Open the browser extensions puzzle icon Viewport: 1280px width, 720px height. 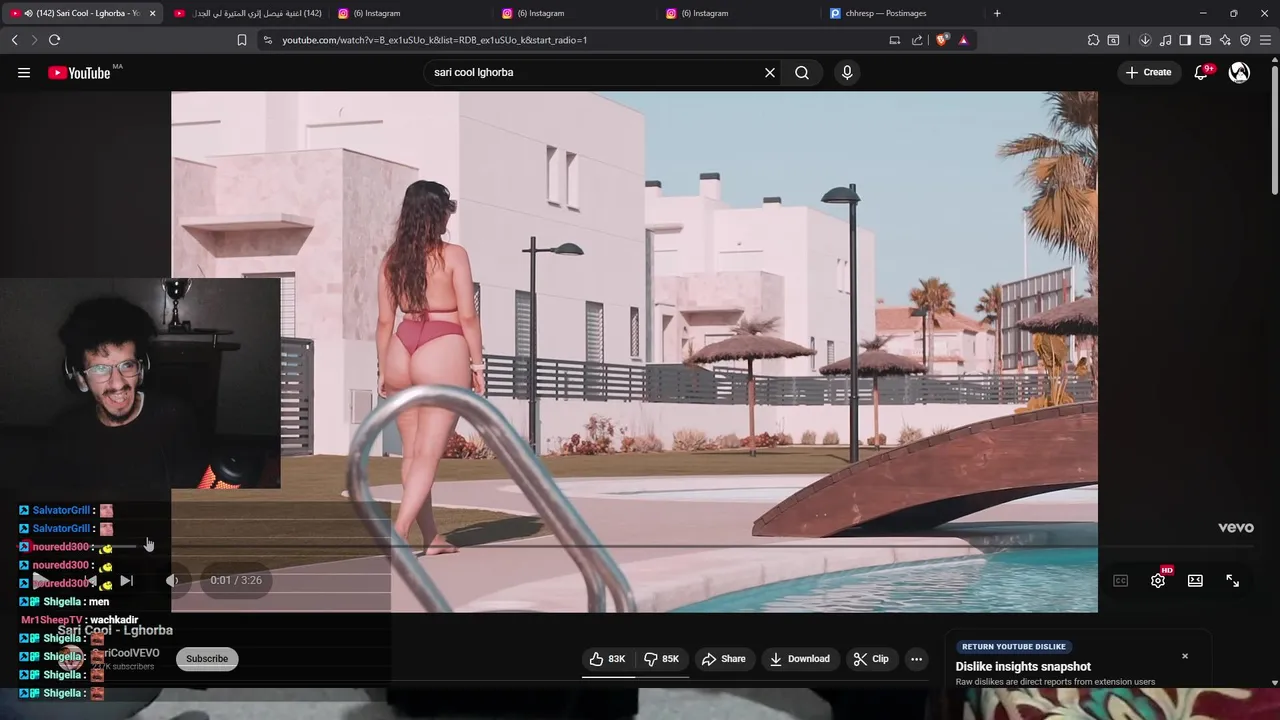(x=1093, y=40)
